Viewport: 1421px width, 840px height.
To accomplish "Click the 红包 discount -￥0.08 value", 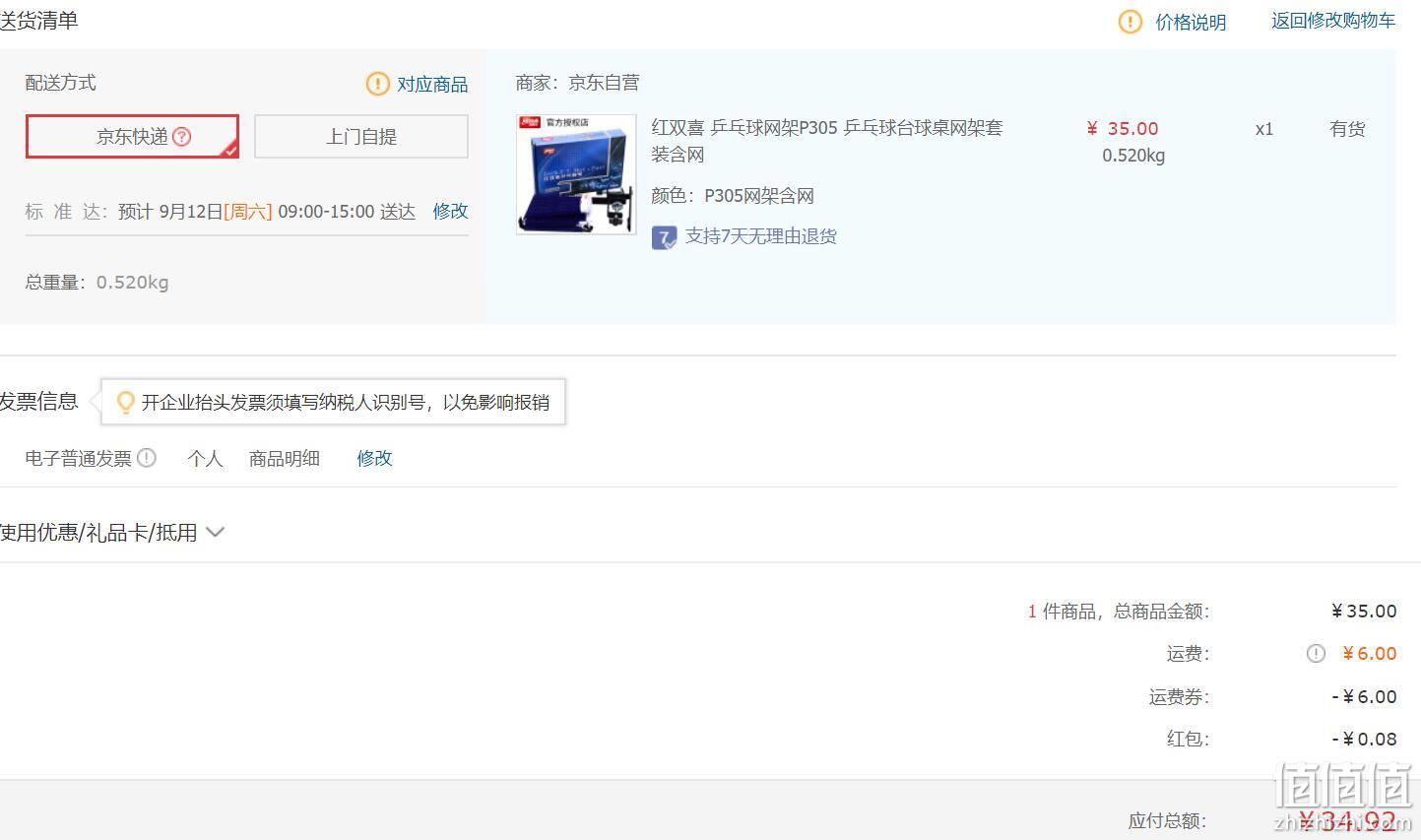I will [x=1364, y=739].
